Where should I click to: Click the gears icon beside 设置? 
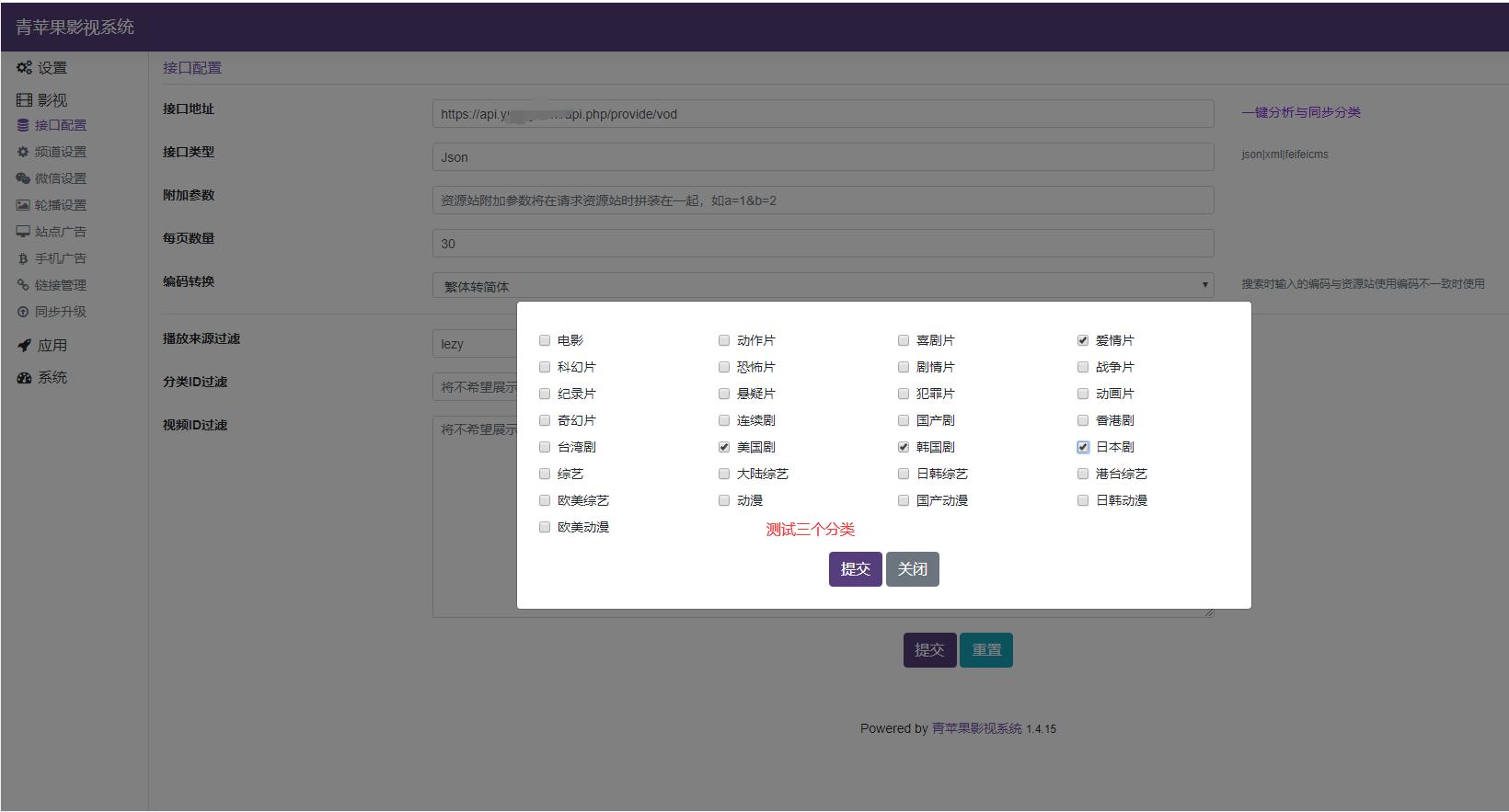24,67
